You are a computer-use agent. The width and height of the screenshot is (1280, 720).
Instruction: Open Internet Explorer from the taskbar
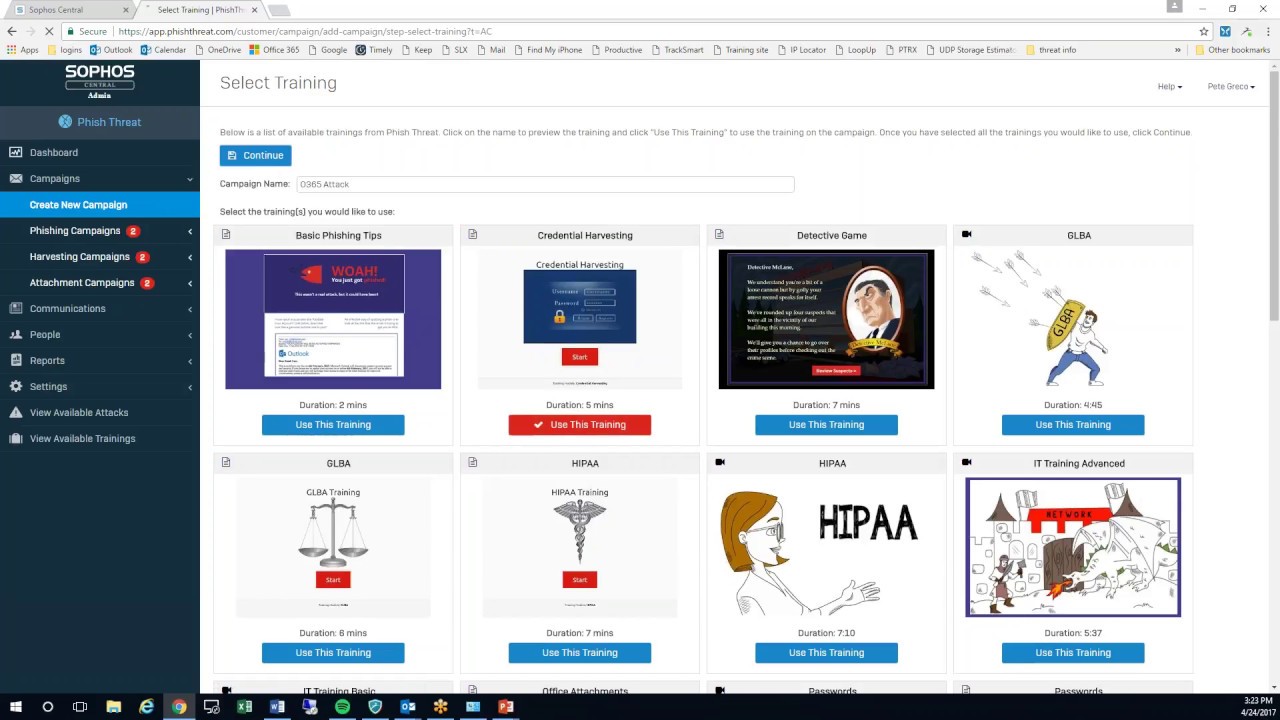point(146,707)
